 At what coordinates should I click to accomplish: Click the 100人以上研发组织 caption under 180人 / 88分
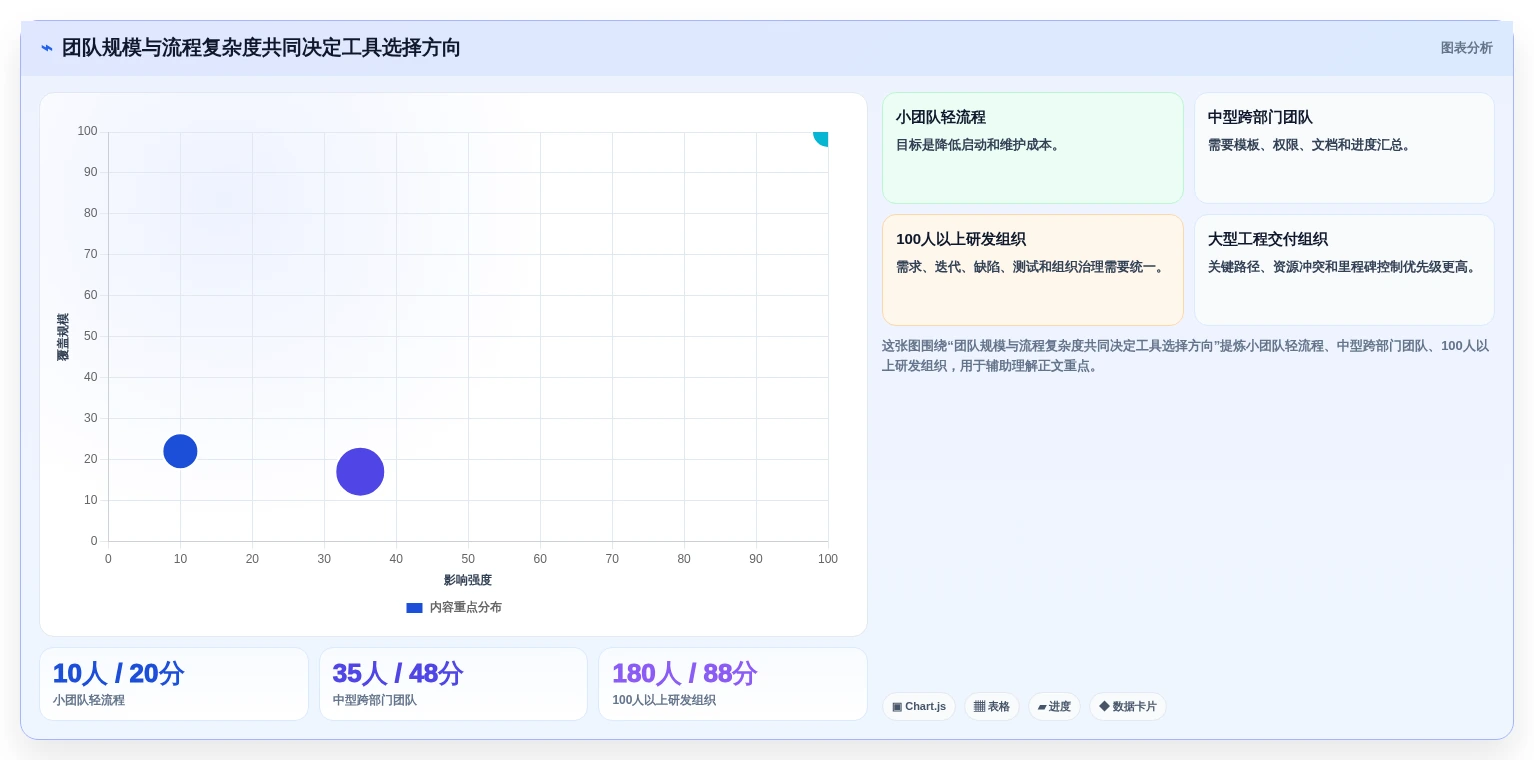coord(664,700)
